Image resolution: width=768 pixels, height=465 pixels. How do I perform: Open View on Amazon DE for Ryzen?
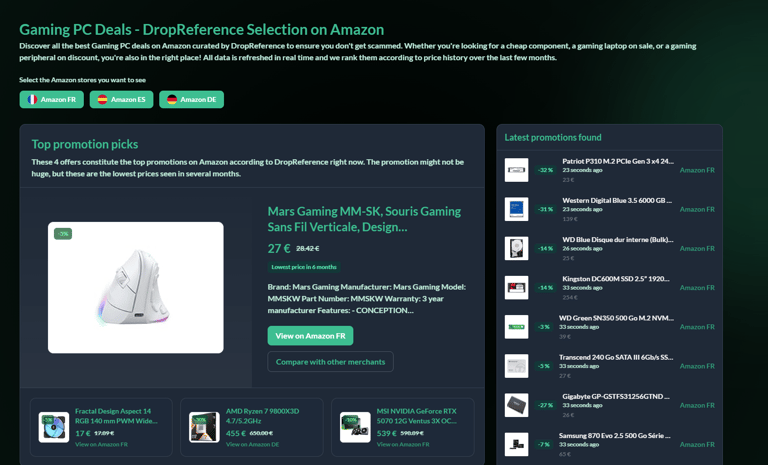coord(252,444)
